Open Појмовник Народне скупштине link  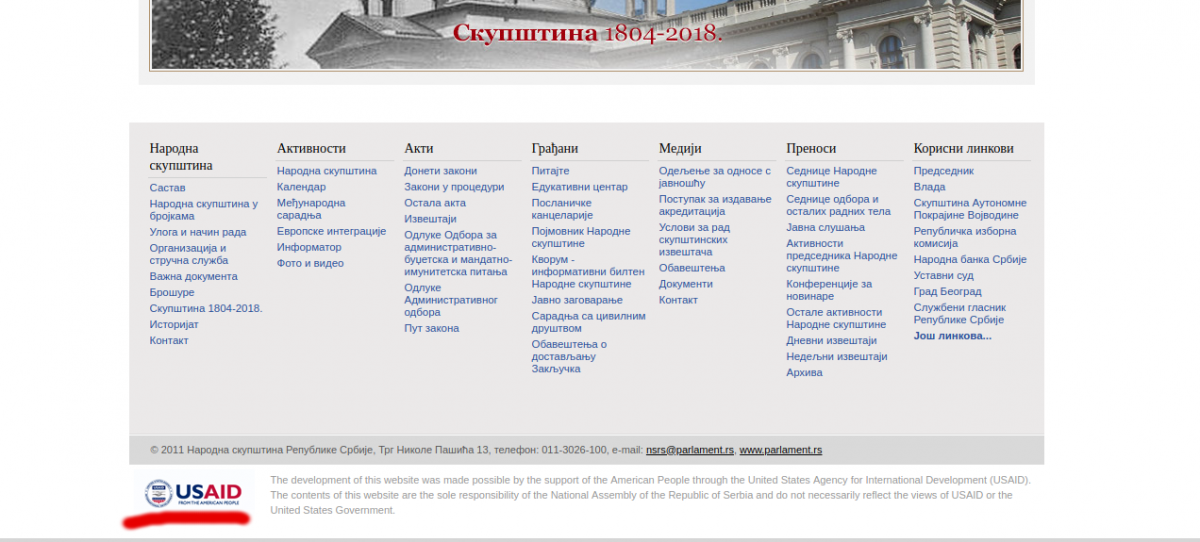[581, 237]
